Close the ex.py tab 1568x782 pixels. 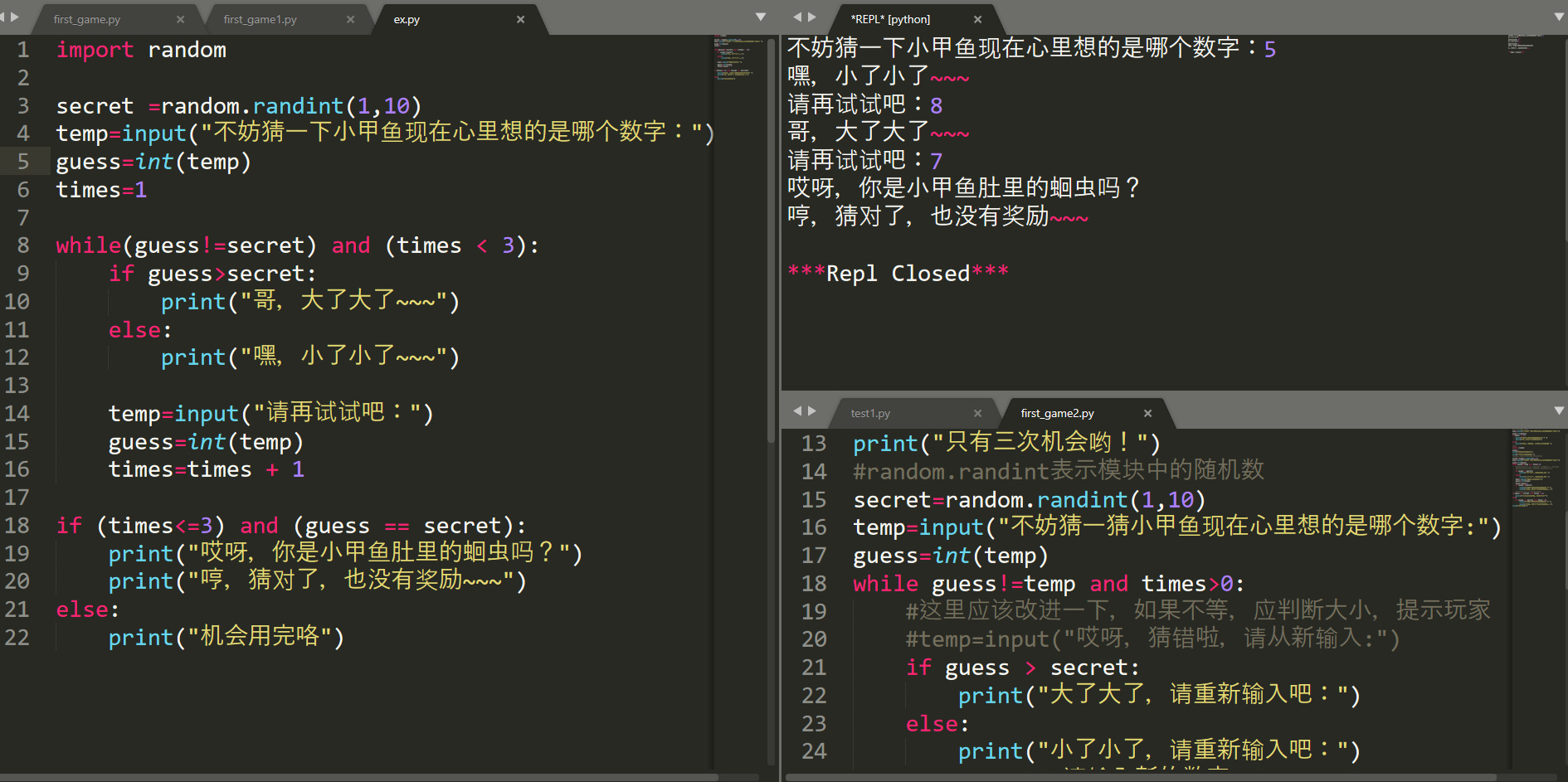(520, 19)
